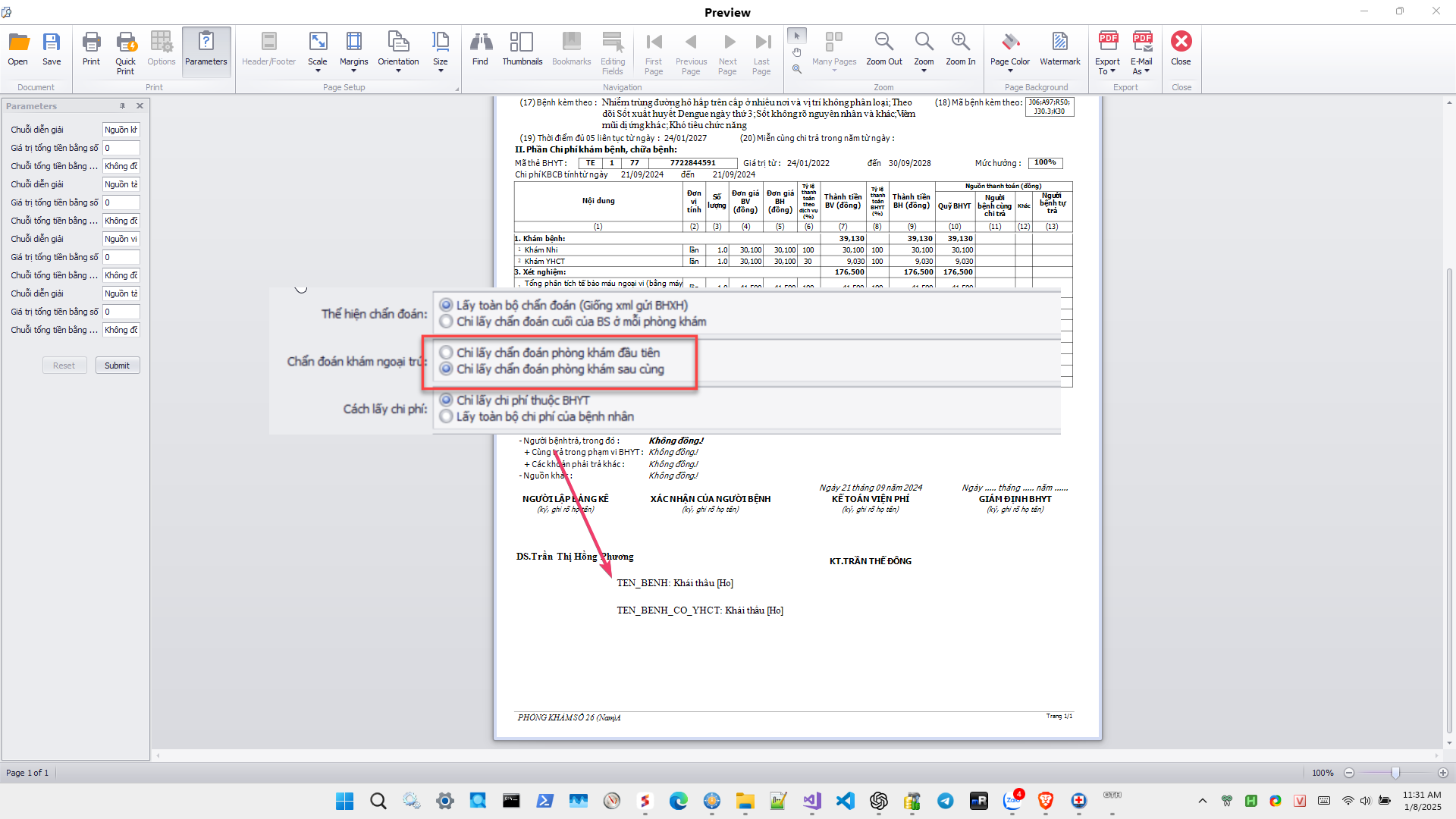The image size is (1456, 819).
Task: Select 'Lấy toàn bộ chi phí của bệnh nhân'
Action: (x=447, y=416)
